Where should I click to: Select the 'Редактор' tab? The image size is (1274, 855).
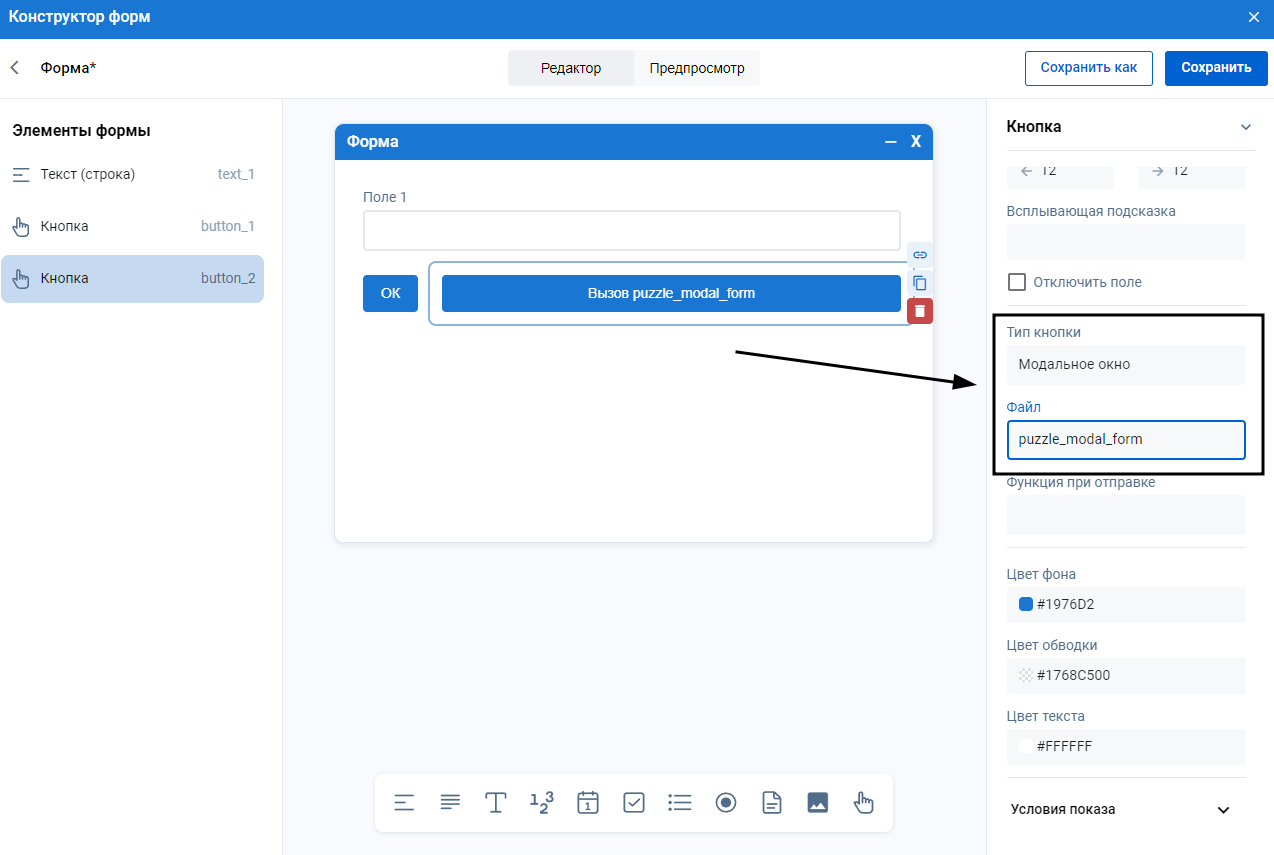pos(571,68)
